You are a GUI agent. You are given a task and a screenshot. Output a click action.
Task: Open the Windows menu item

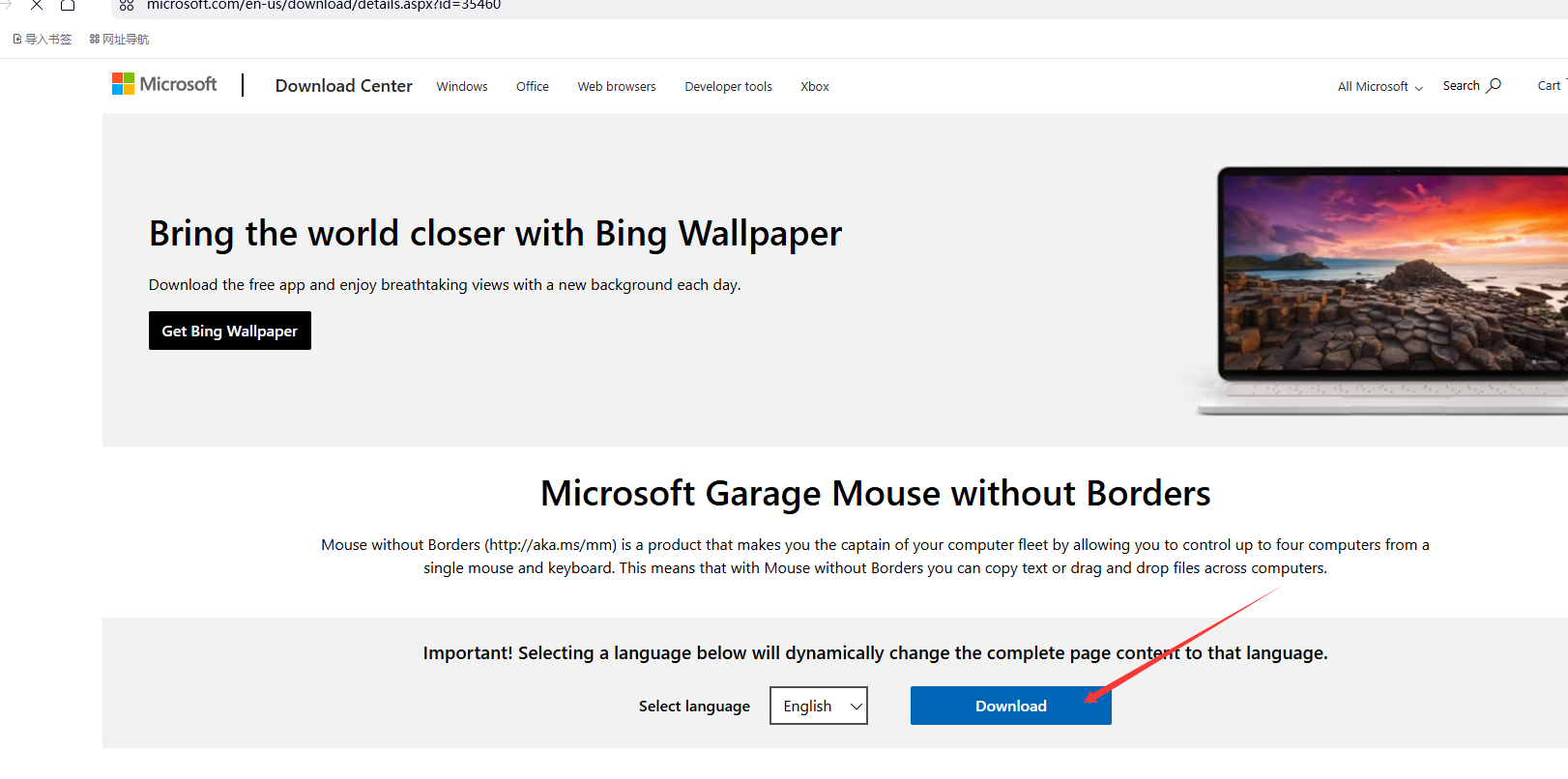(462, 87)
